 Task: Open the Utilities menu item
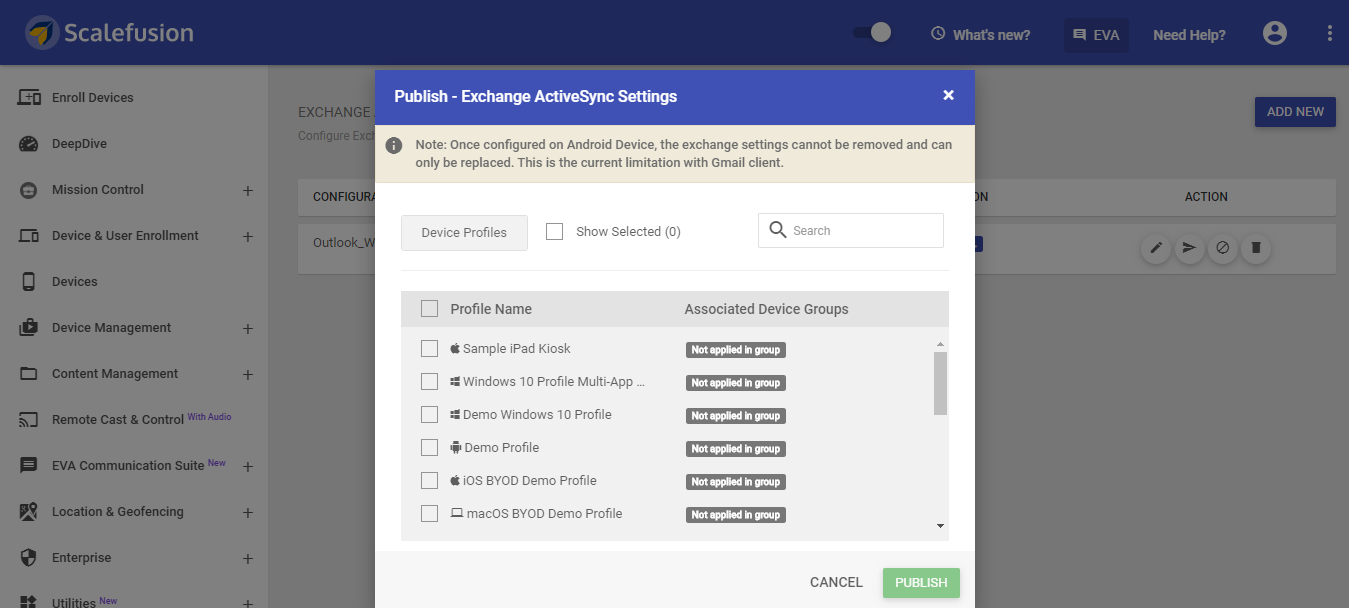pos(74,603)
